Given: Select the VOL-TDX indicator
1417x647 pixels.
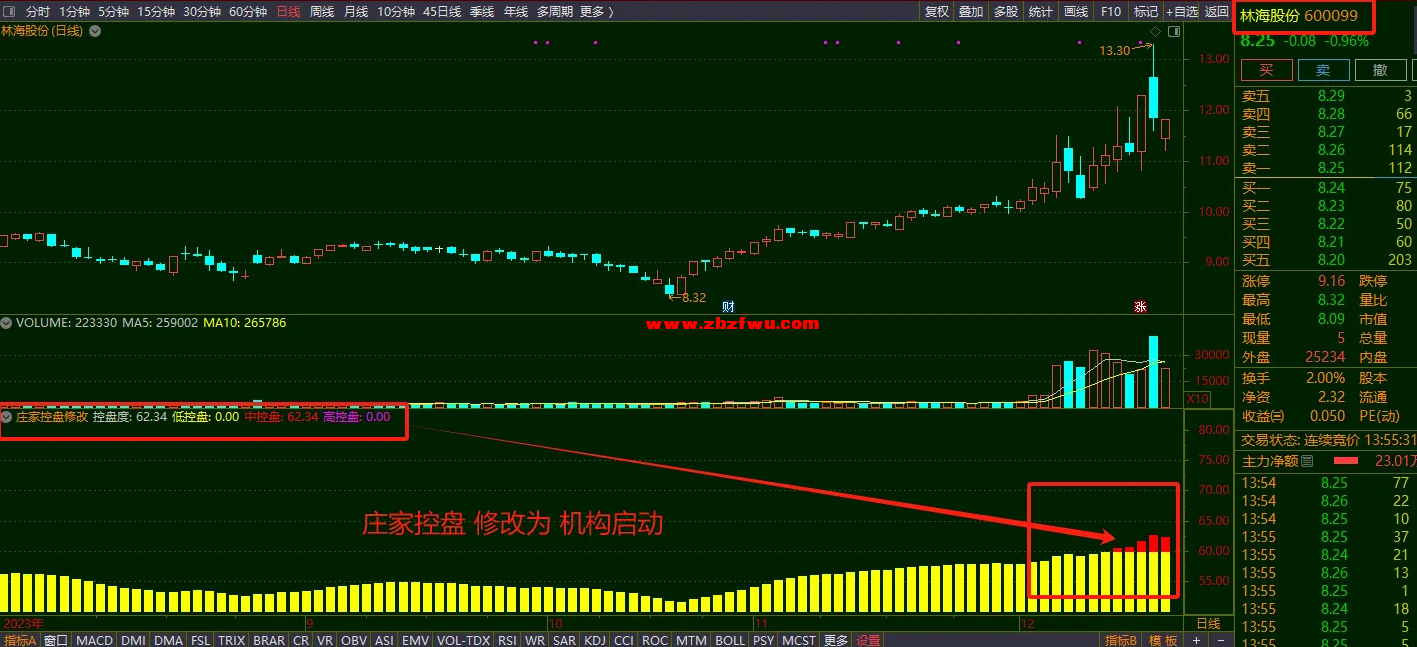Looking at the screenshot, I should 464,640.
